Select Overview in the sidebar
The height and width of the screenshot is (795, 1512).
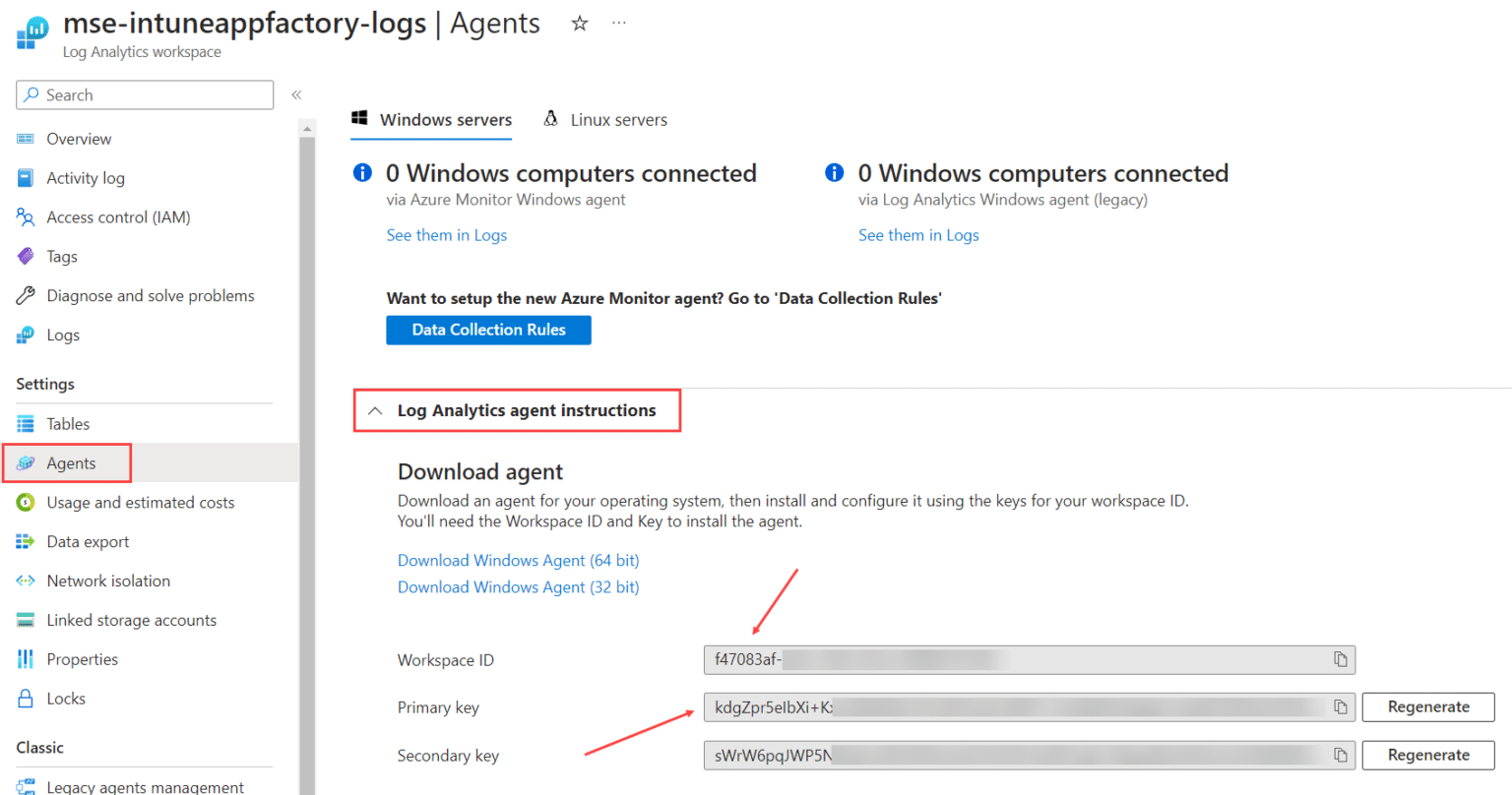pos(78,139)
